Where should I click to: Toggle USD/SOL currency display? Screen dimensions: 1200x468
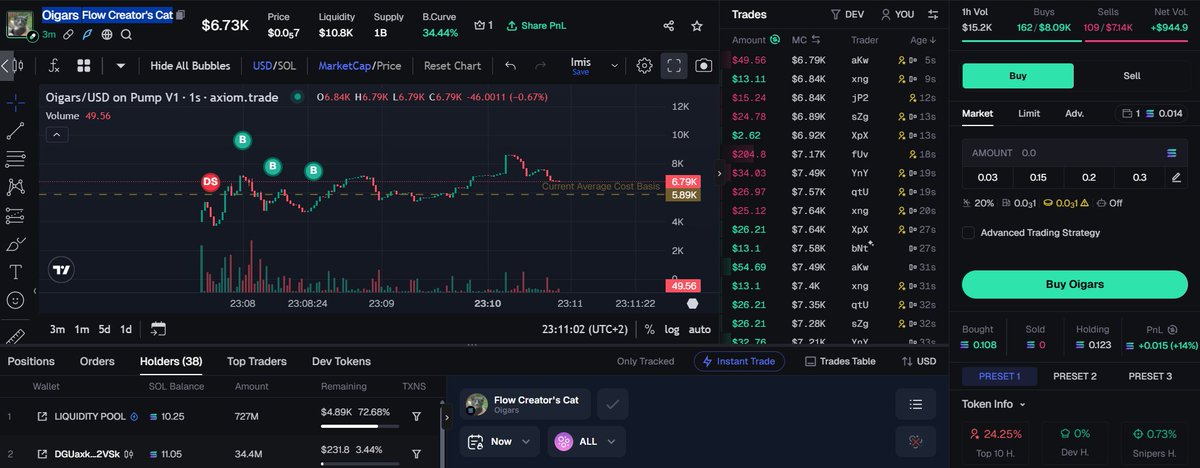274,66
